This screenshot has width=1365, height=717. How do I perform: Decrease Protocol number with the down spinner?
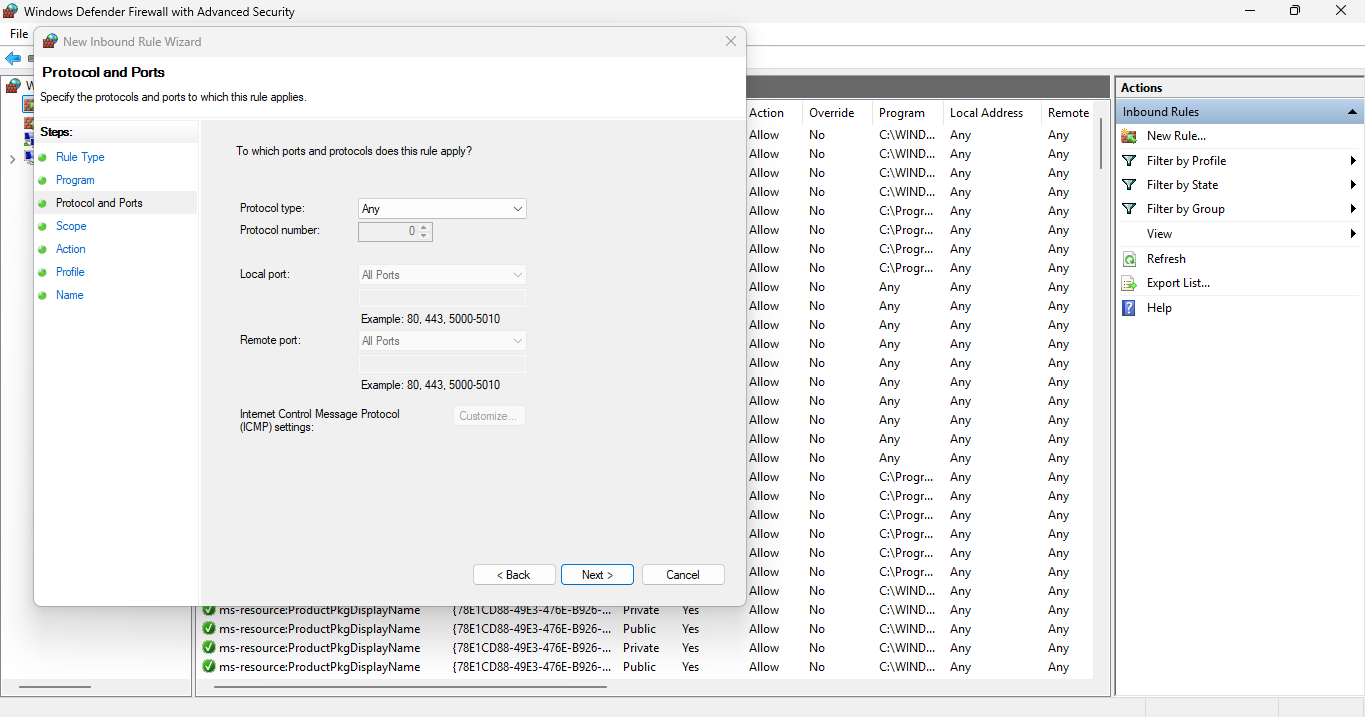pos(425,236)
